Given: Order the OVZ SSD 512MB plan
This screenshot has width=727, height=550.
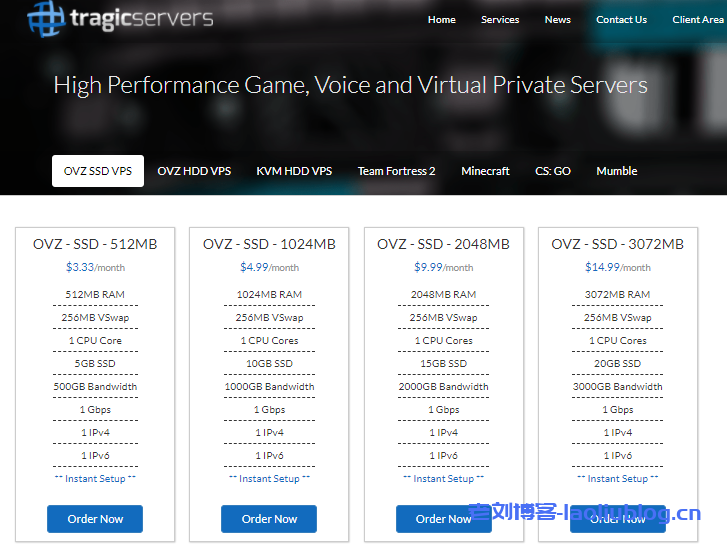Looking at the screenshot, I should pyautogui.click(x=95, y=519).
